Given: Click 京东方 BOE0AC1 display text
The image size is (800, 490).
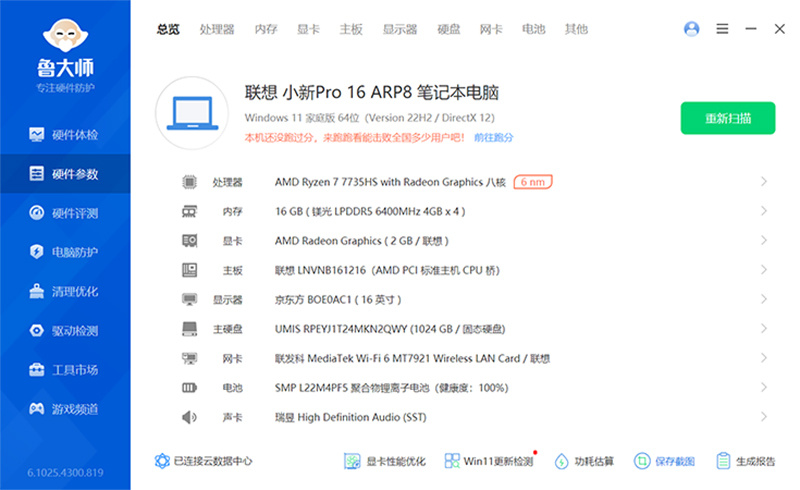Looking at the screenshot, I should coord(338,300).
